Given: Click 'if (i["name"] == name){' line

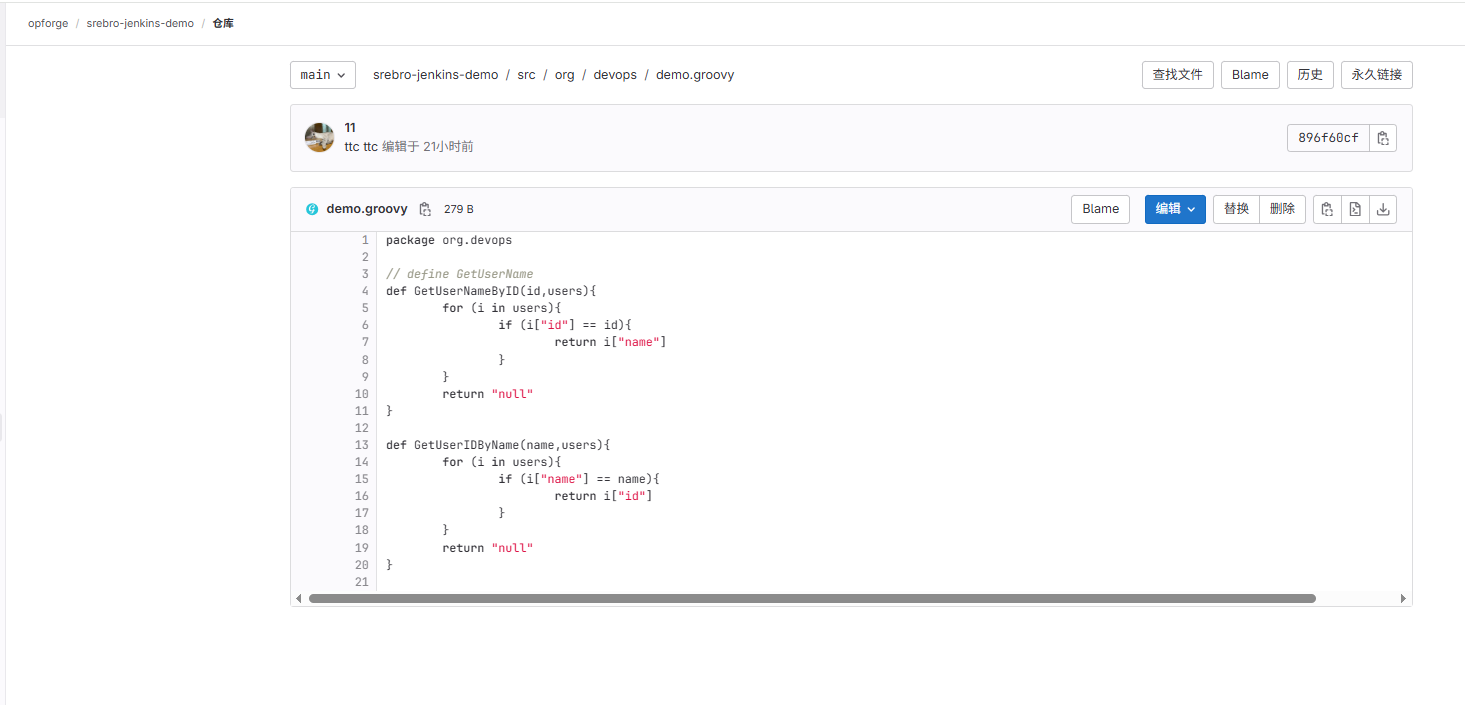Looking at the screenshot, I should pyautogui.click(x=579, y=479).
